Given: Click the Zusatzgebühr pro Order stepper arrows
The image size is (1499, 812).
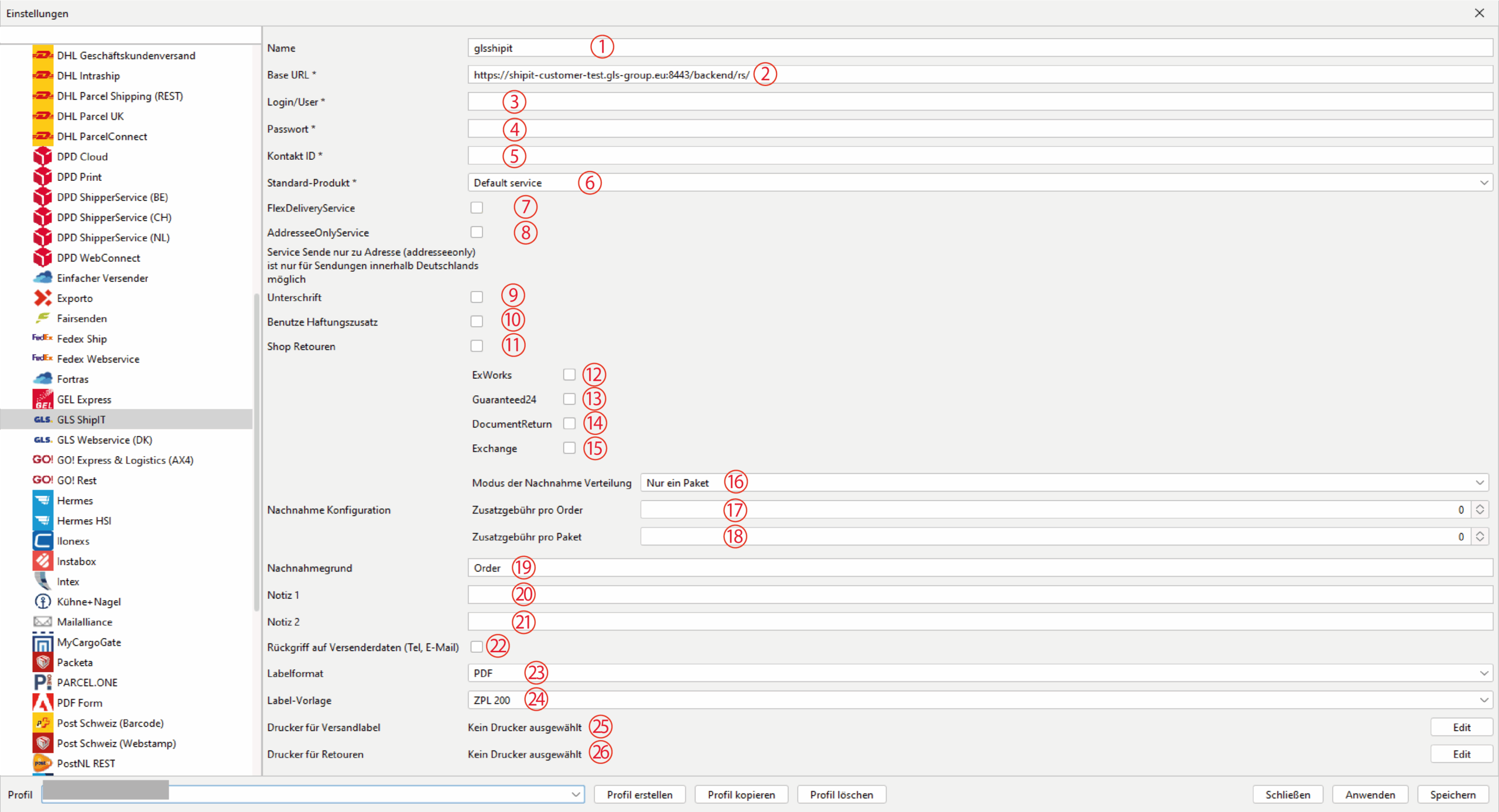Looking at the screenshot, I should [x=1480, y=509].
